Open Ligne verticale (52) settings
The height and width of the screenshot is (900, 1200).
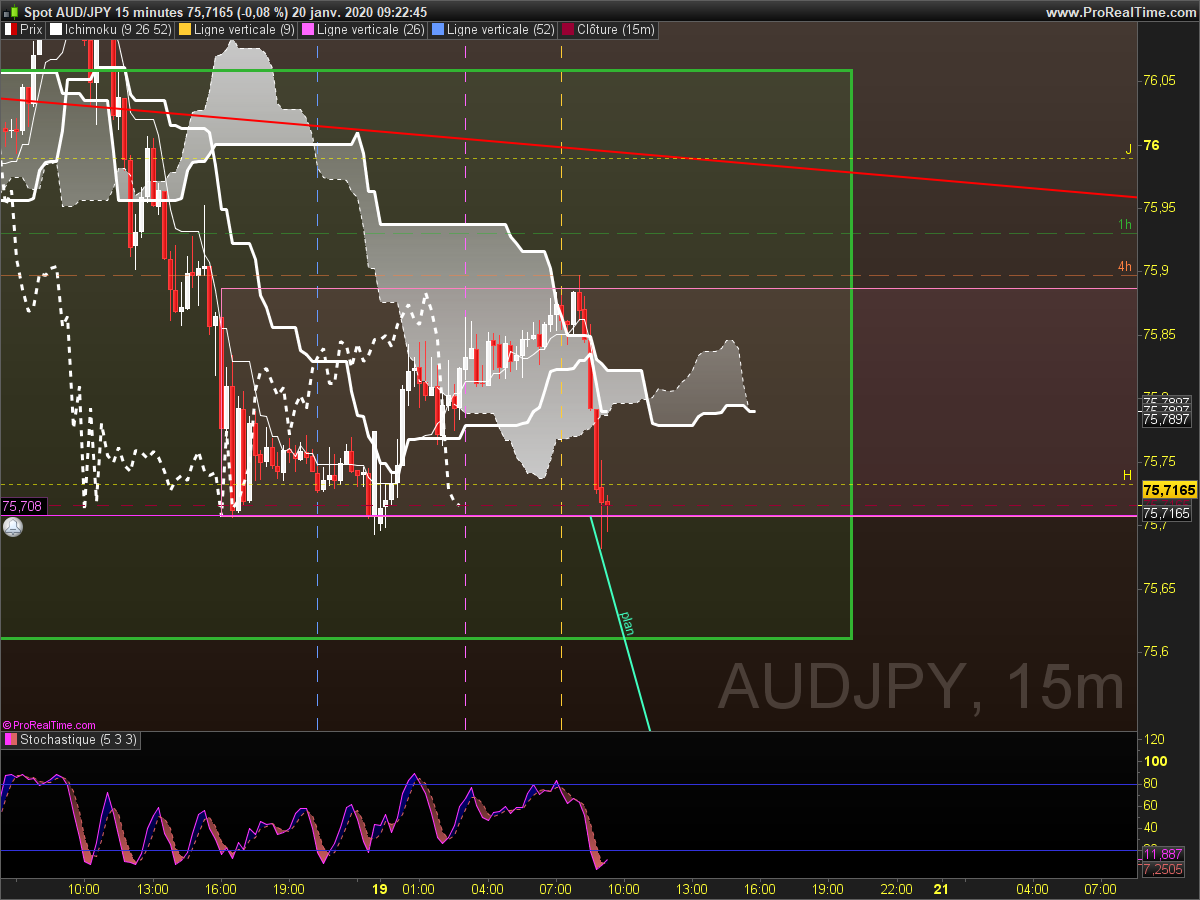493,30
